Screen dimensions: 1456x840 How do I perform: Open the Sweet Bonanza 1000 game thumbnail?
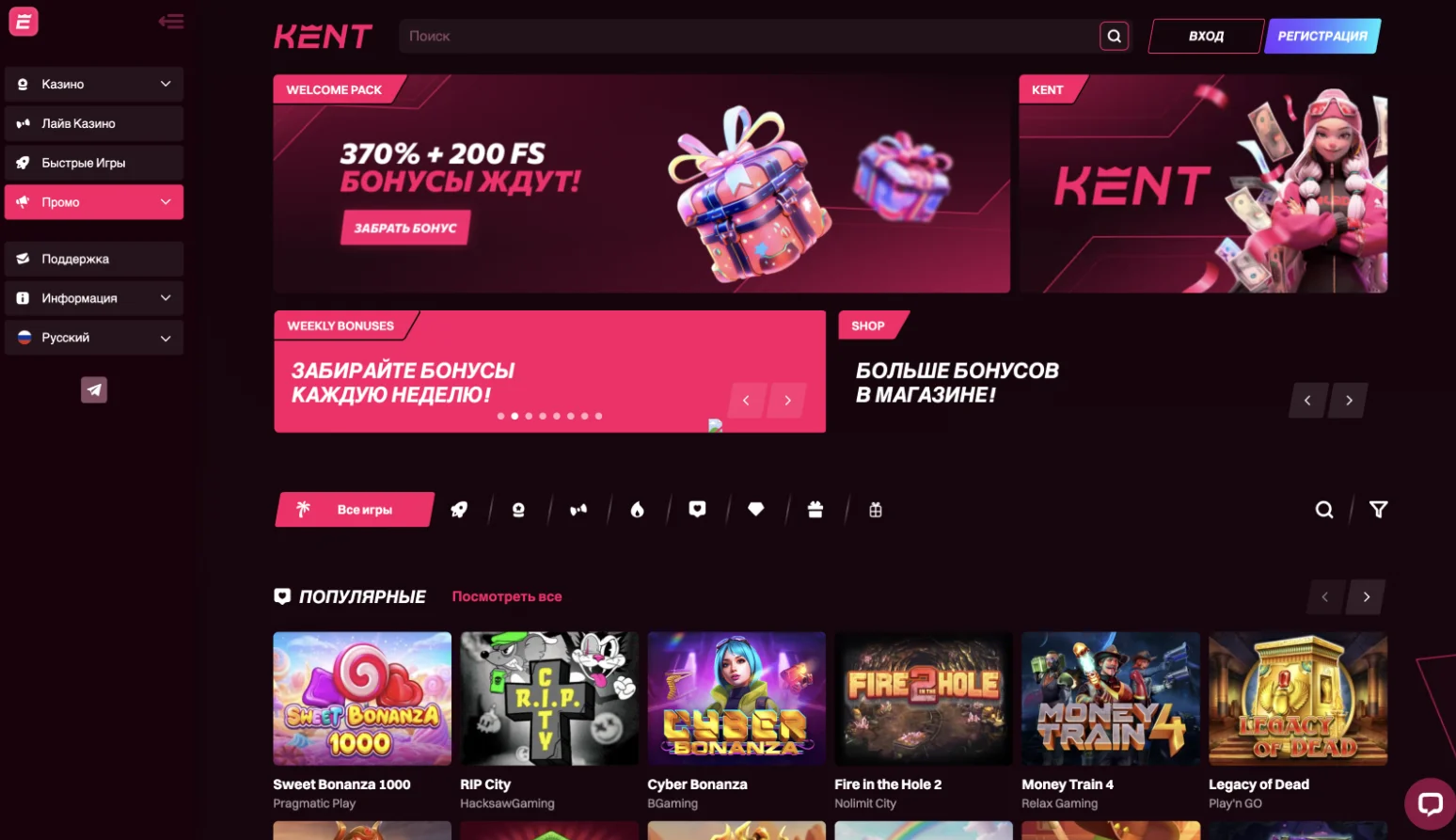point(362,699)
